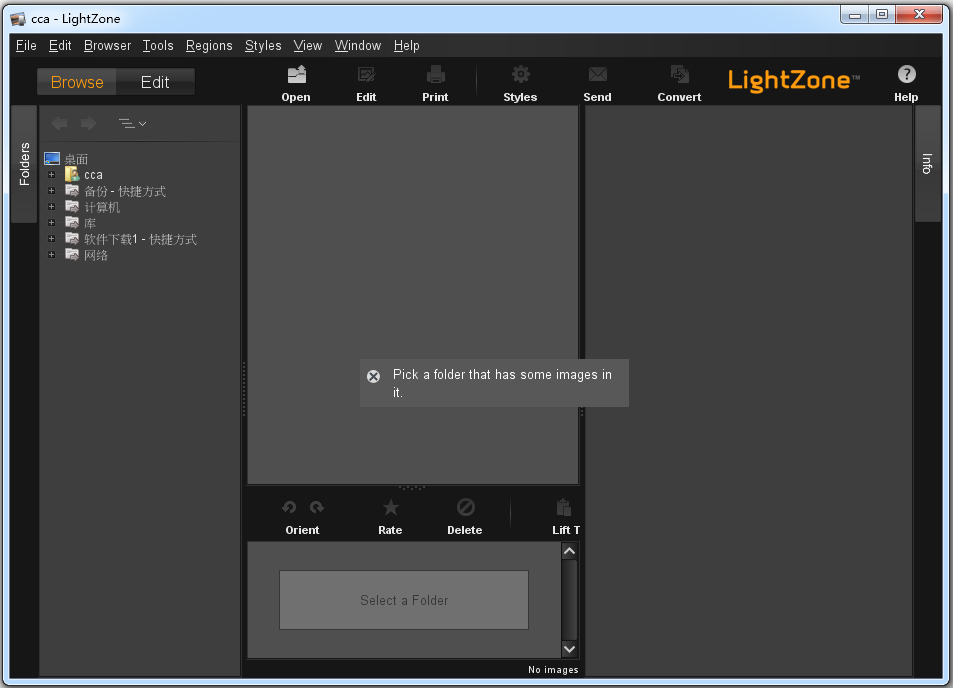Select the 桌面 desktop icon
Image resolution: width=953 pixels, height=688 pixels.
52,159
